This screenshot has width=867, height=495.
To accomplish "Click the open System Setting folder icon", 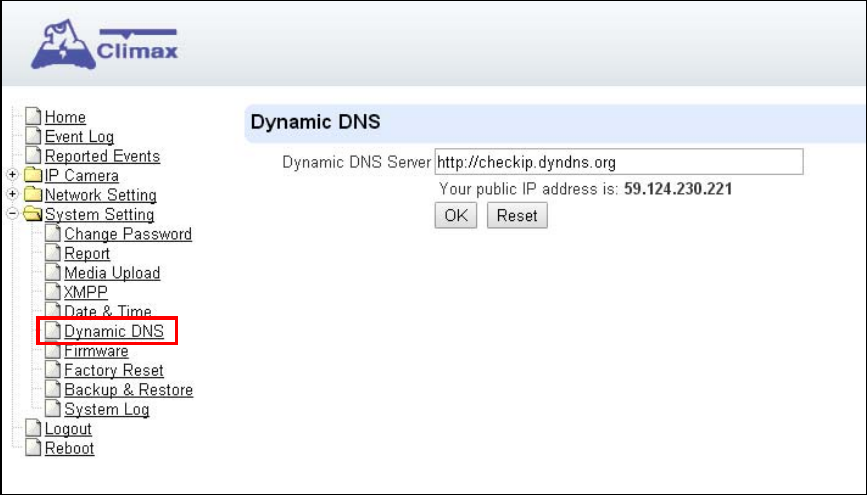I will point(33,213).
